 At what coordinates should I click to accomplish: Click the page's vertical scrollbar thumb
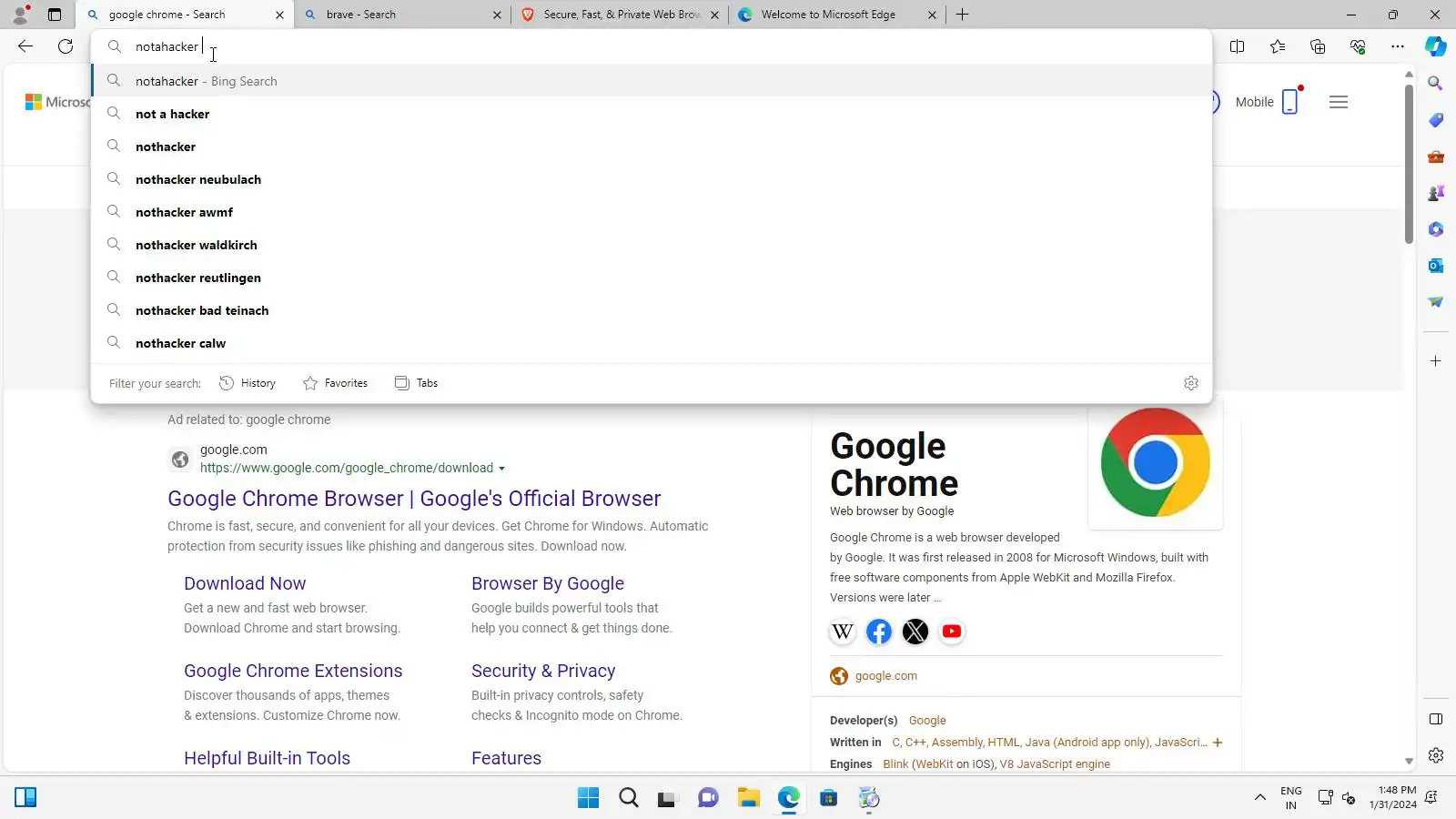pos(1409,164)
